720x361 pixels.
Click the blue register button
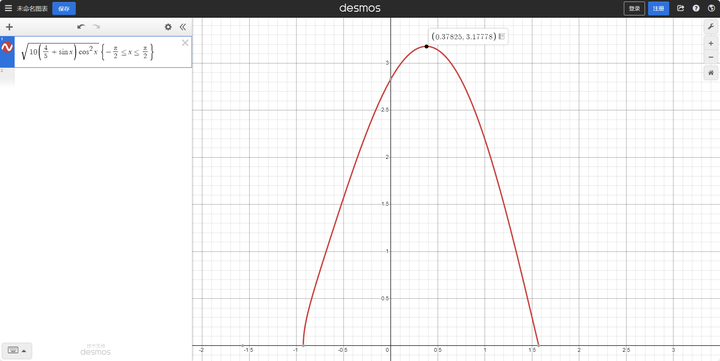click(658, 8)
